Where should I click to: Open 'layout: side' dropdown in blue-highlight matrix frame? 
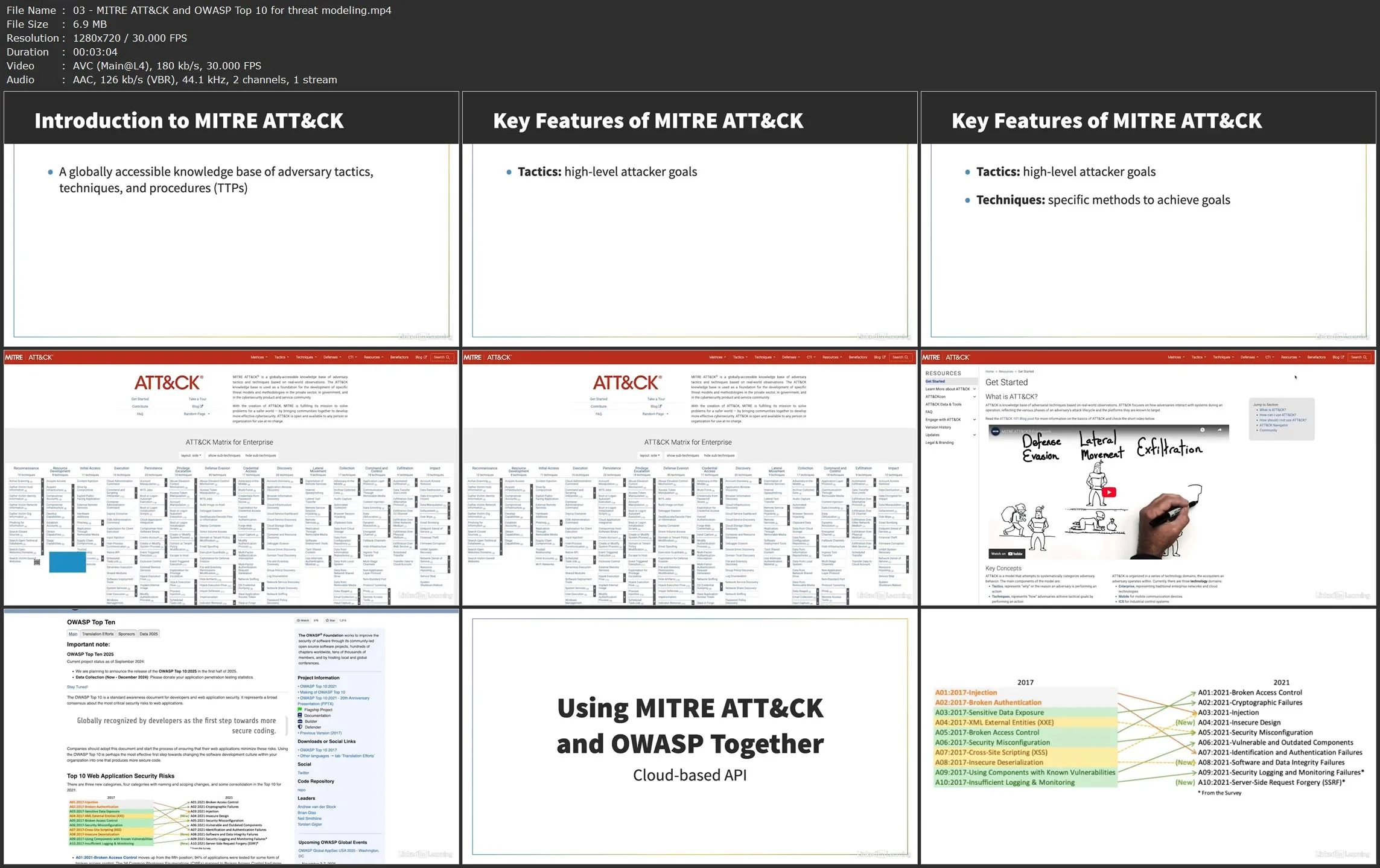(191, 455)
